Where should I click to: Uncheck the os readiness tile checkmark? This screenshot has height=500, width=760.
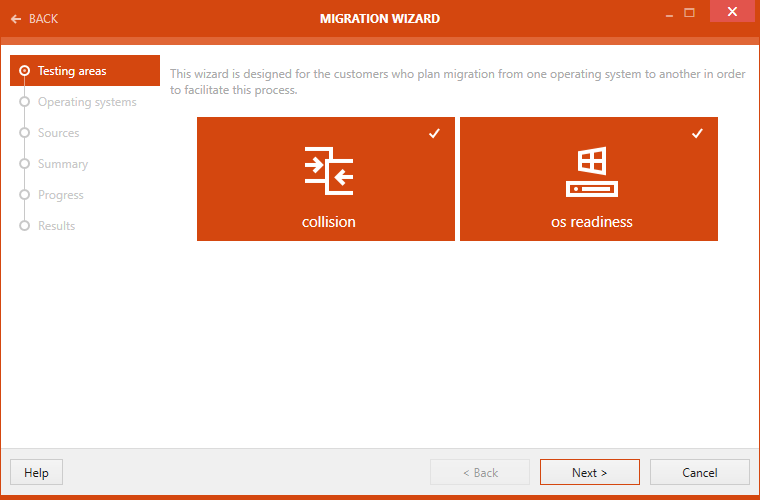tap(697, 133)
